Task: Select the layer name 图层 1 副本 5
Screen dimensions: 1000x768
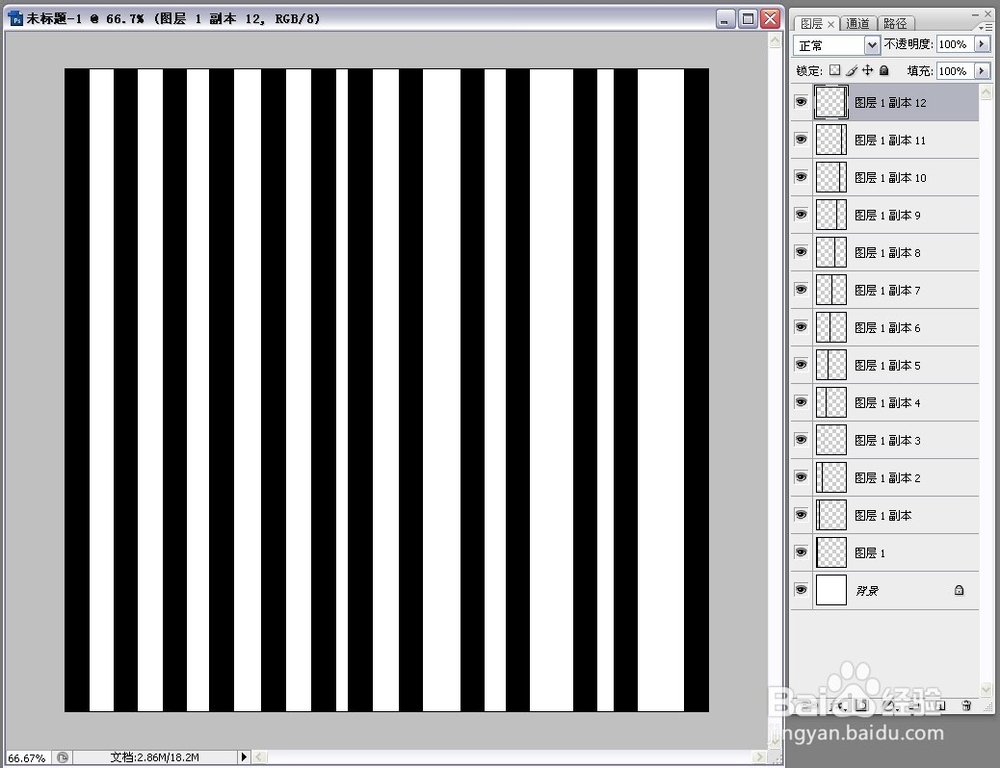Action: tap(887, 365)
